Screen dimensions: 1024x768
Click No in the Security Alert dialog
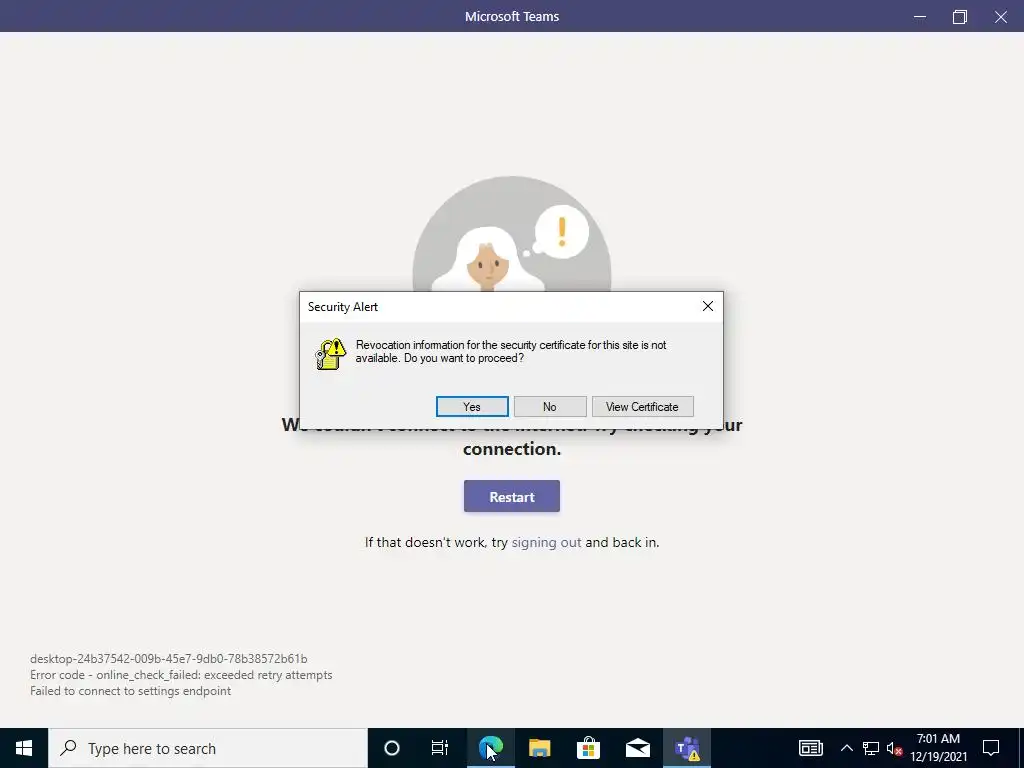550,406
